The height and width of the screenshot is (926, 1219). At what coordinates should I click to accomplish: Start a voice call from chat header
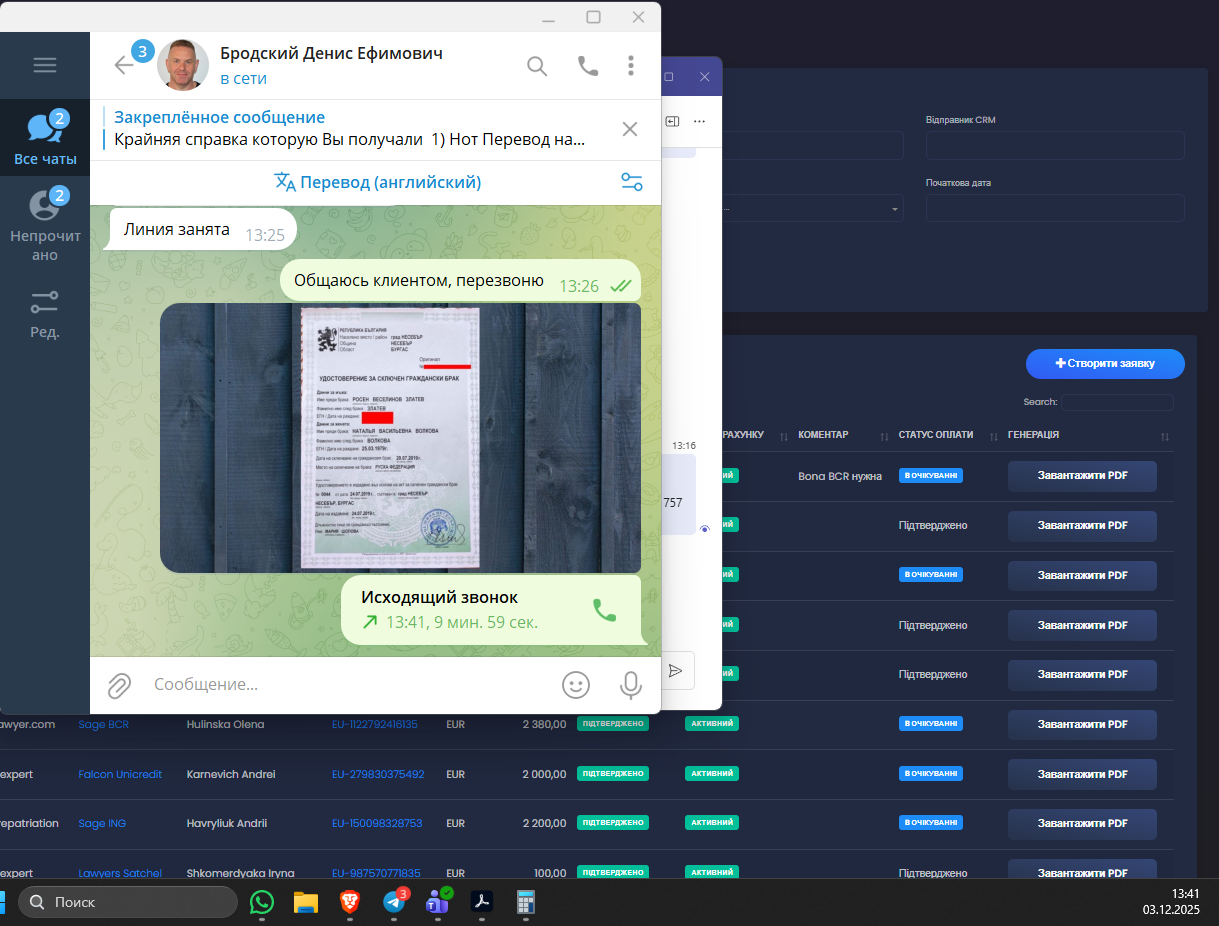[588, 66]
